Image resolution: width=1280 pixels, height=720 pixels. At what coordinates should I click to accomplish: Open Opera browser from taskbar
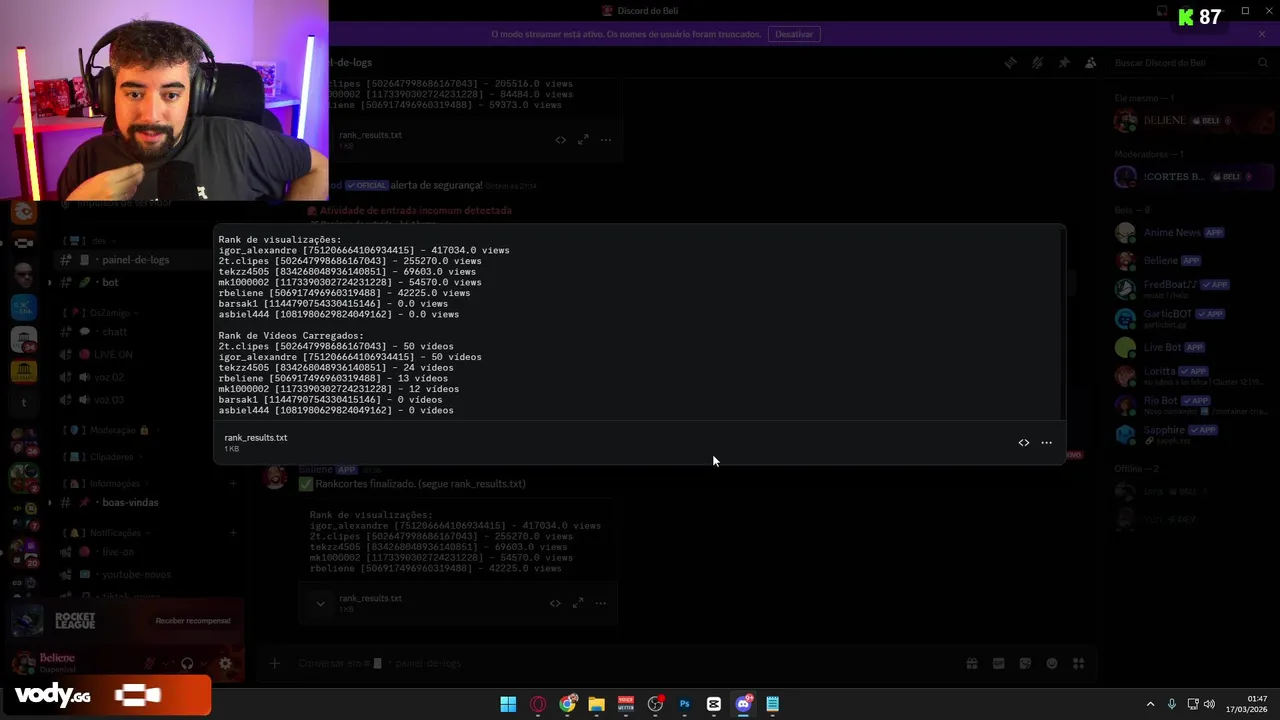pos(538,704)
